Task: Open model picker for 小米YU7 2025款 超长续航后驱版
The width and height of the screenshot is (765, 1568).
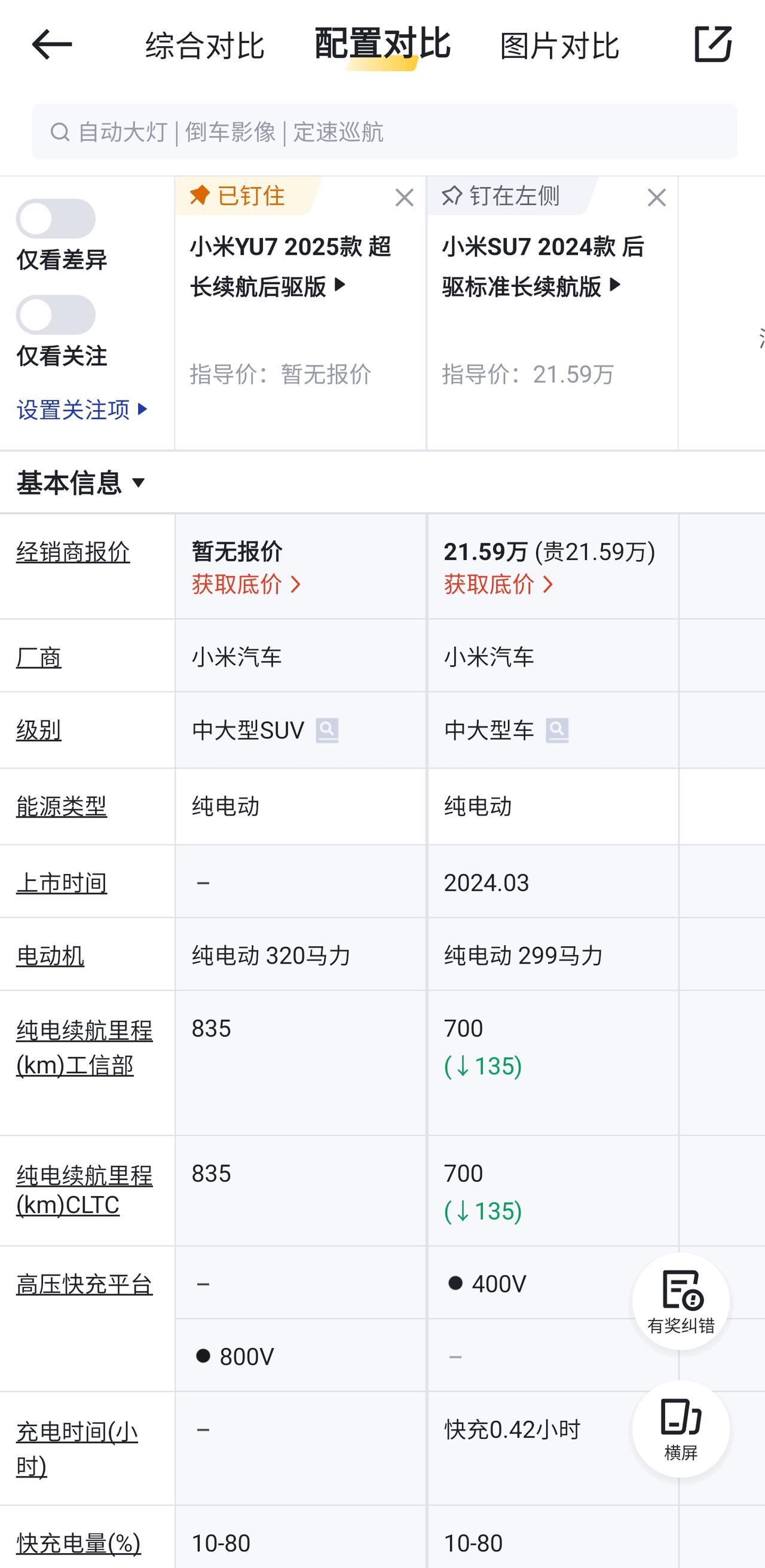Action: click(291, 266)
